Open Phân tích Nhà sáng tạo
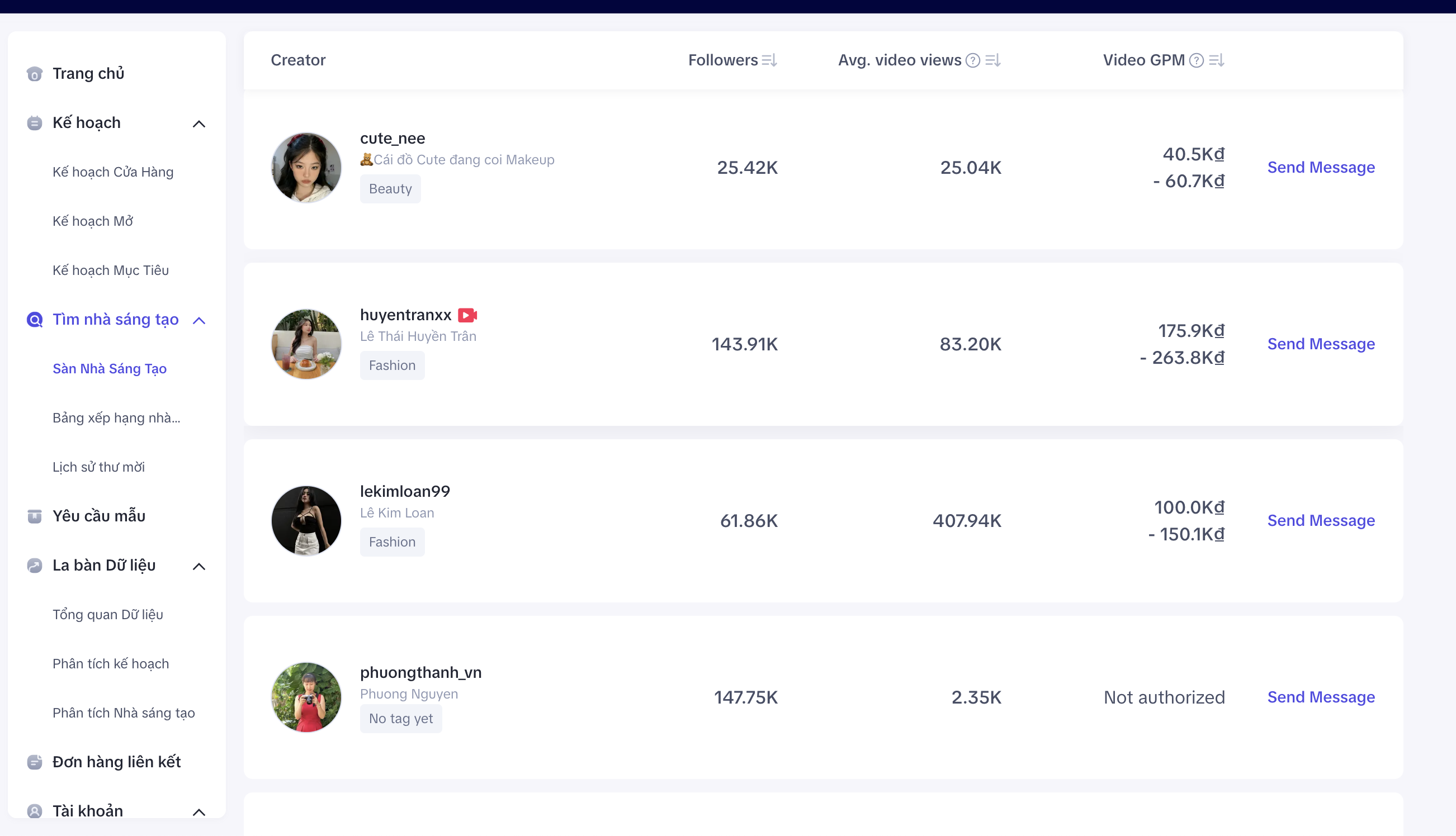This screenshot has height=836, width=1456. [x=124, y=713]
